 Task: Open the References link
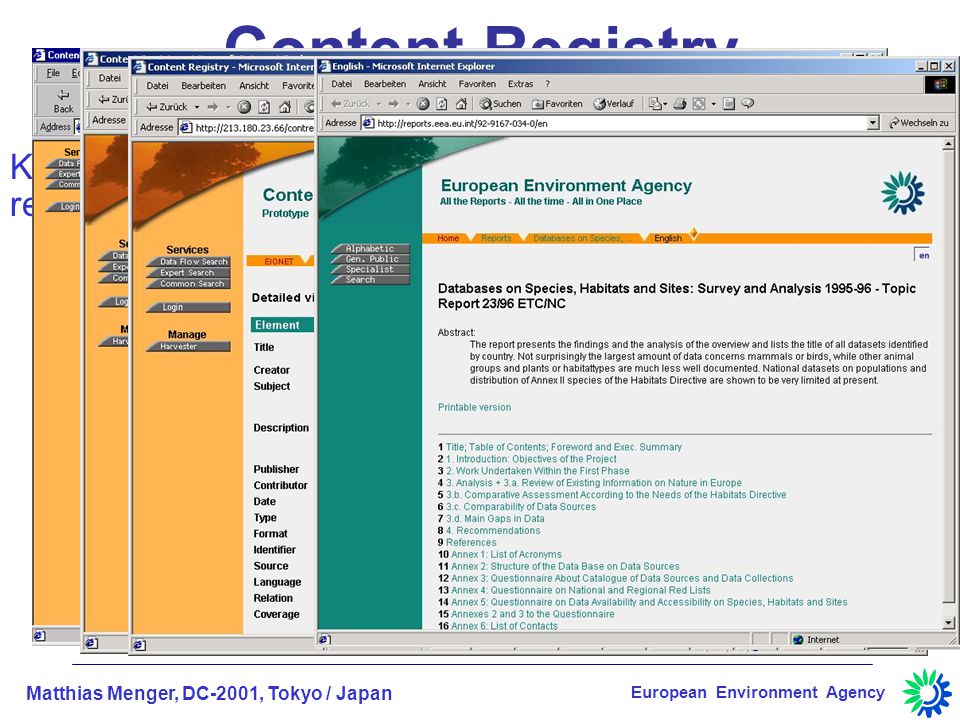click(x=471, y=542)
